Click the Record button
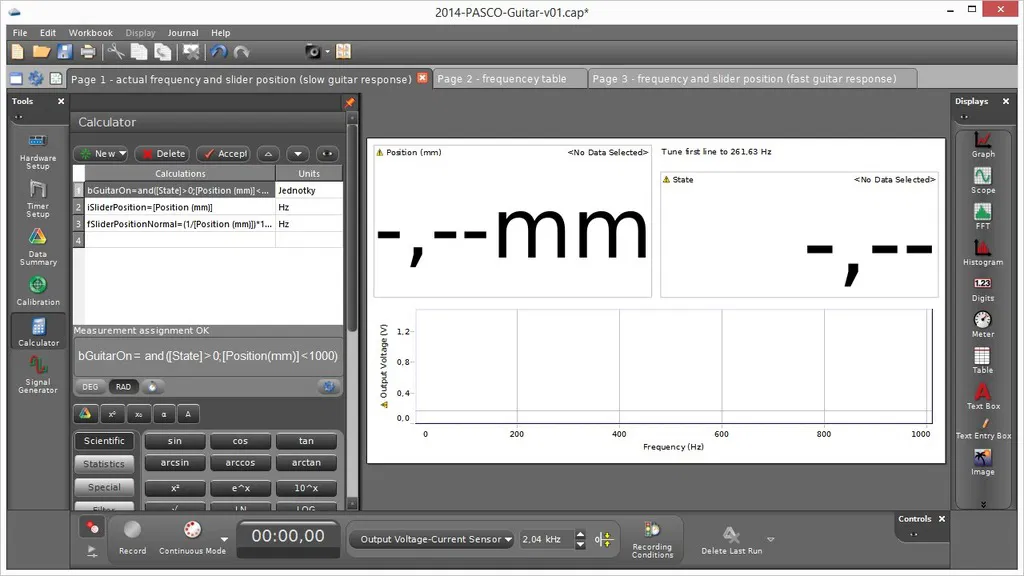The image size is (1024, 576). coord(133,537)
